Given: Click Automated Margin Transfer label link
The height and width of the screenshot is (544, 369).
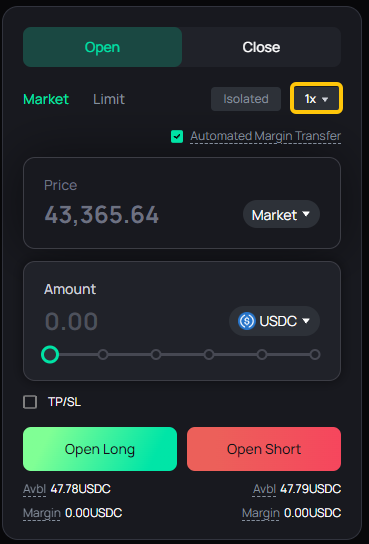Looking at the screenshot, I should [265, 136].
